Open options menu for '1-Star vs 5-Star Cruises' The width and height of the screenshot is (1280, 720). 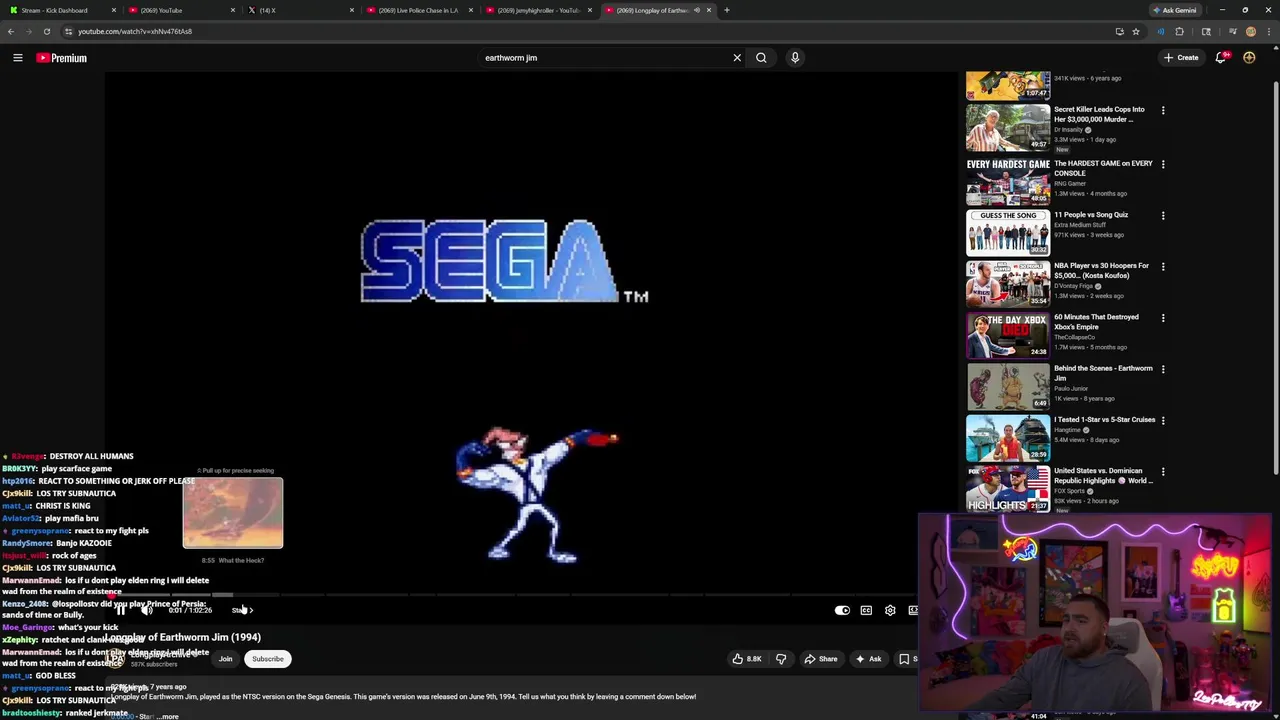[x=1163, y=420]
